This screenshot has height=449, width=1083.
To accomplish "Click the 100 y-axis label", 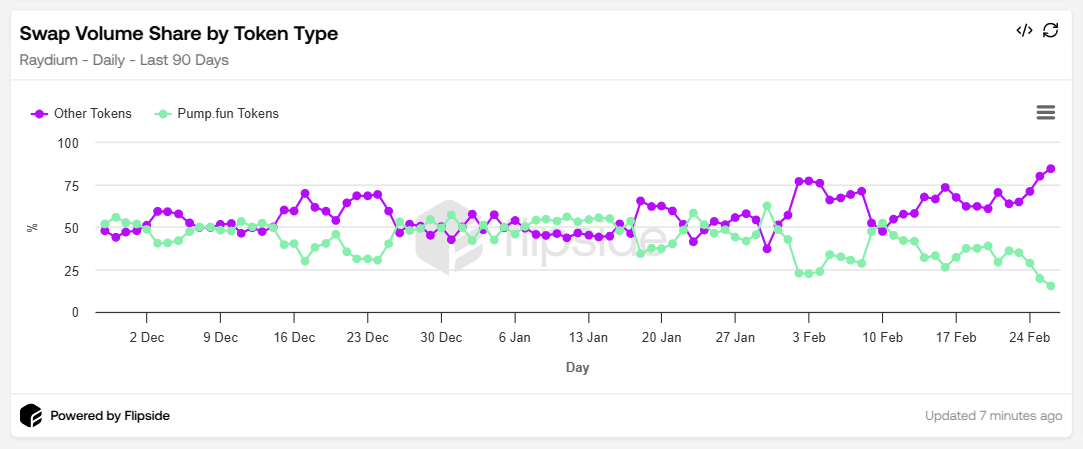I will pyautogui.click(x=67, y=143).
